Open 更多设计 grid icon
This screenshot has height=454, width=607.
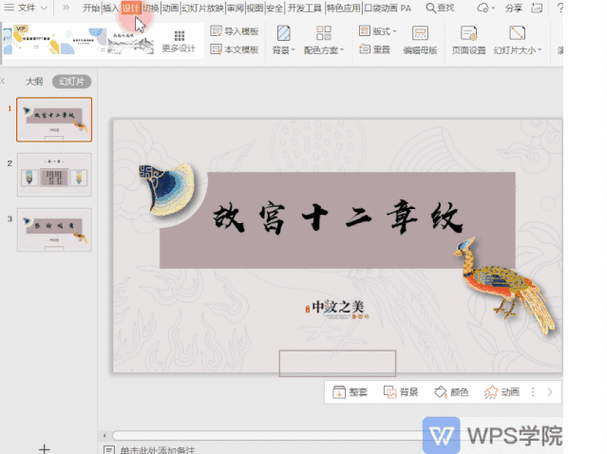(179, 36)
